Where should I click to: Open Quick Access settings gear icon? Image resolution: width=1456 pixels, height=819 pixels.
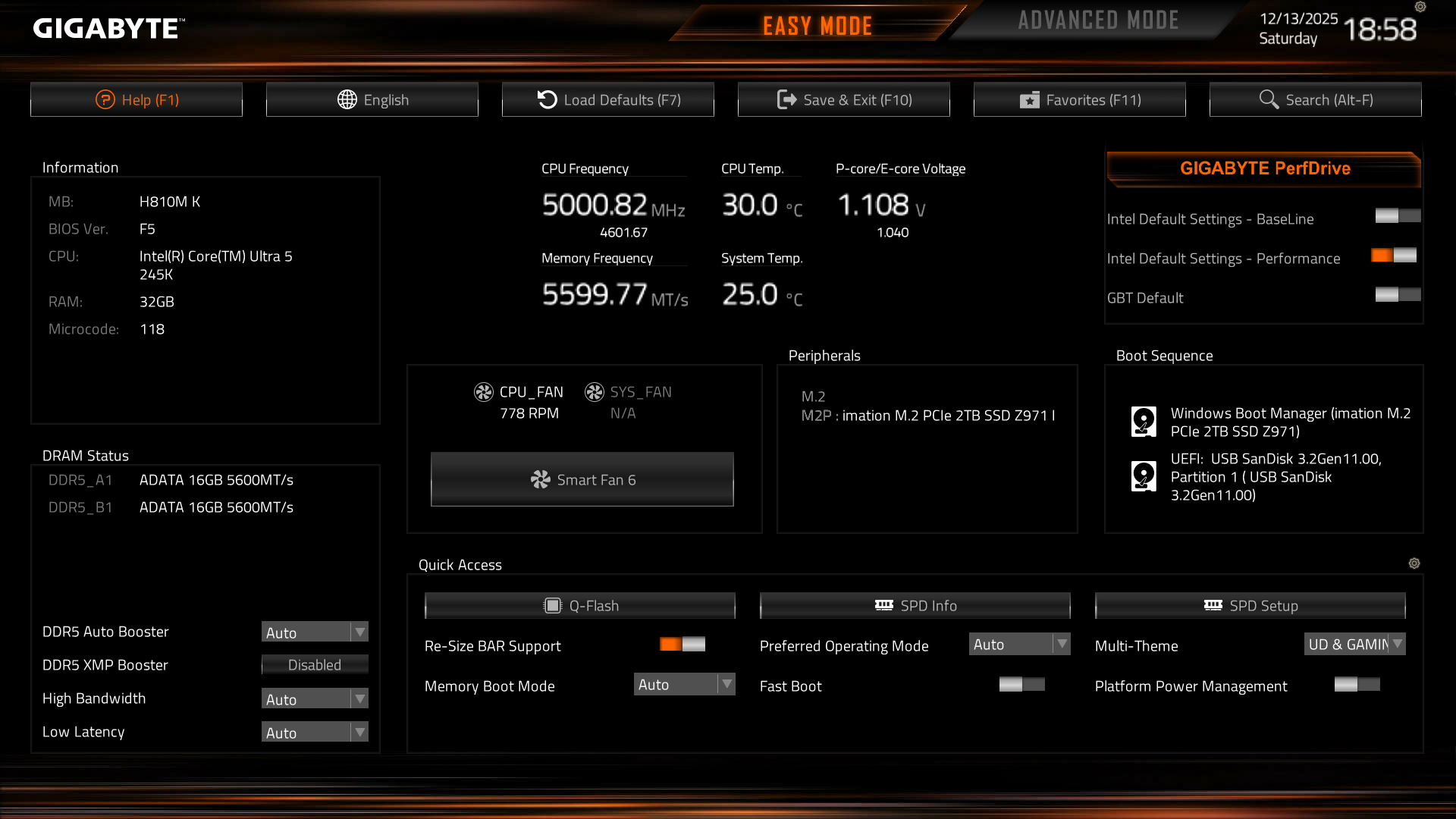pyautogui.click(x=1414, y=563)
